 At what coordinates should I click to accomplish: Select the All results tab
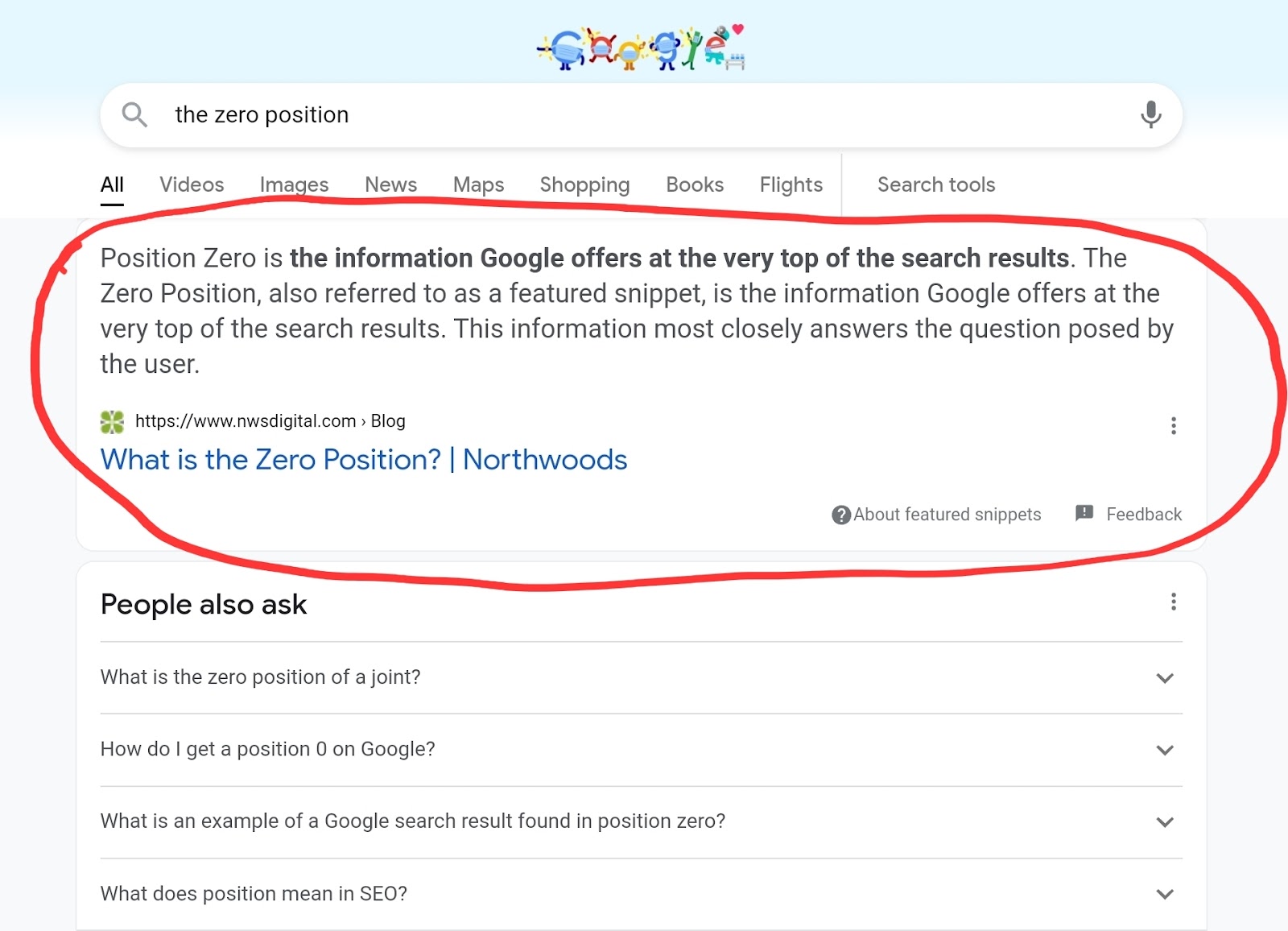112,185
